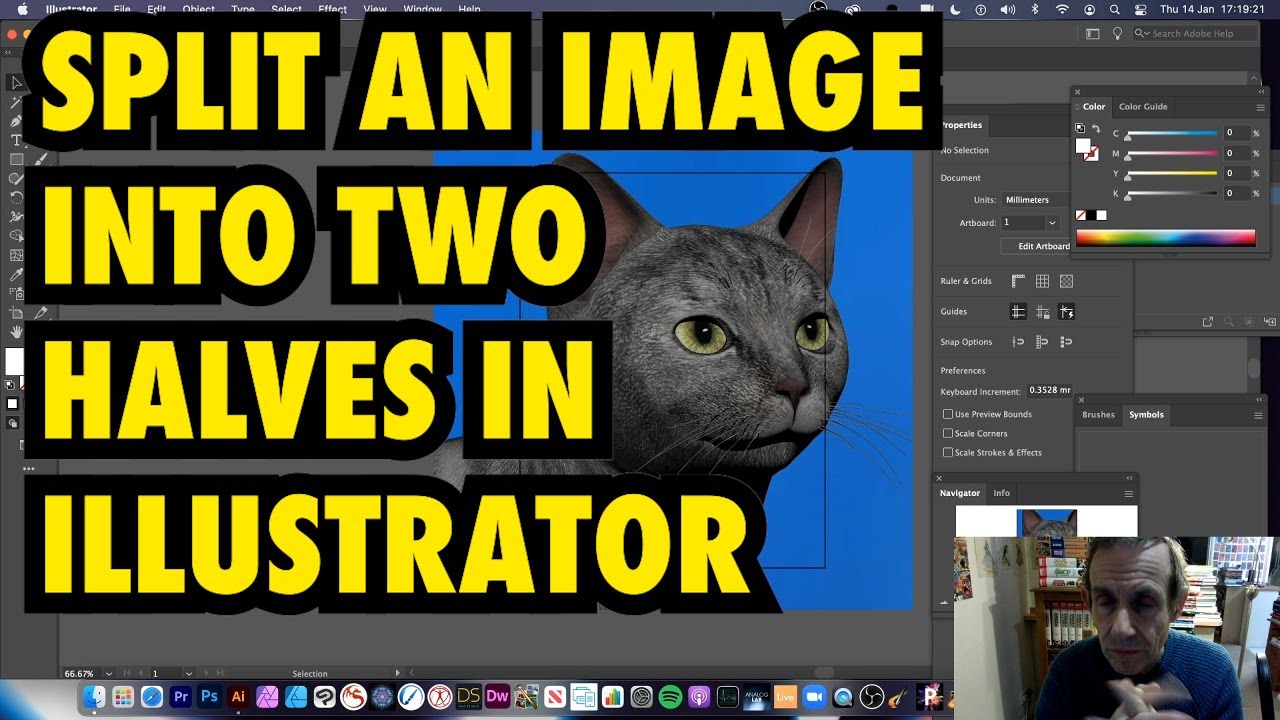Click the Search Adobe Help field
This screenshot has width=1280, height=720.
point(1195,33)
